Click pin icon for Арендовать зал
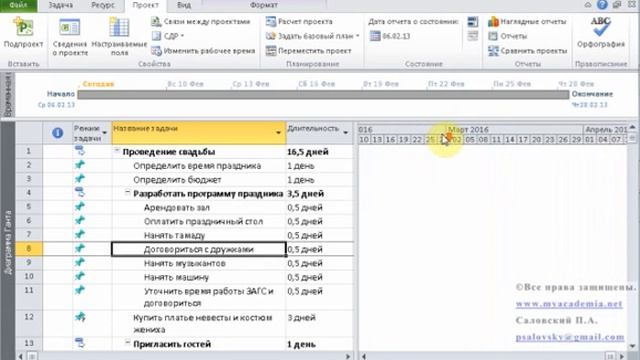Screen dimensions: 640x360 pos(80,207)
